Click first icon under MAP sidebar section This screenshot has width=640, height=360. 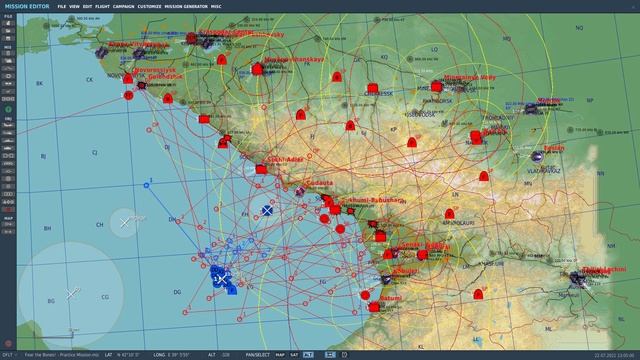click(8, 224)
